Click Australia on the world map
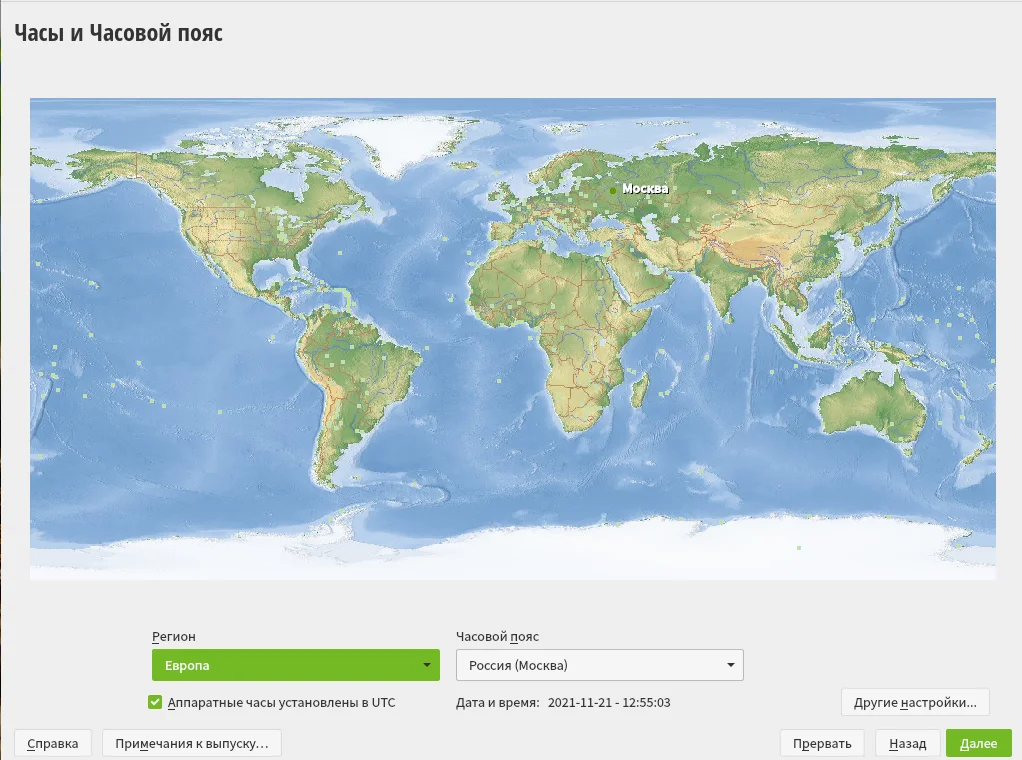The height and width of the screenshot is (760, 1022). [x=873, y=404]
